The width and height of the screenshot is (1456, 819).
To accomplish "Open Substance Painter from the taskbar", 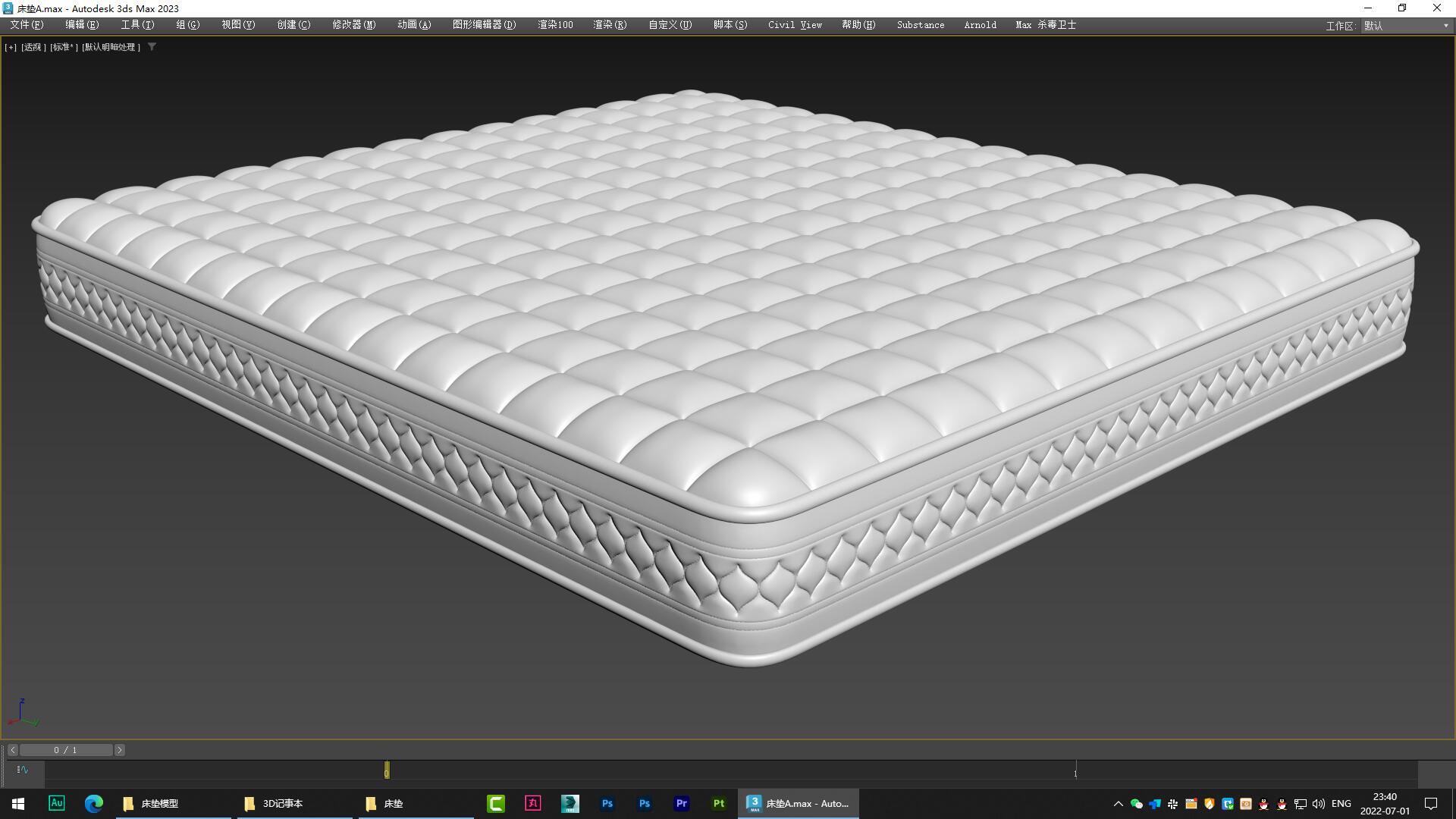I will (x=718, y=803).
